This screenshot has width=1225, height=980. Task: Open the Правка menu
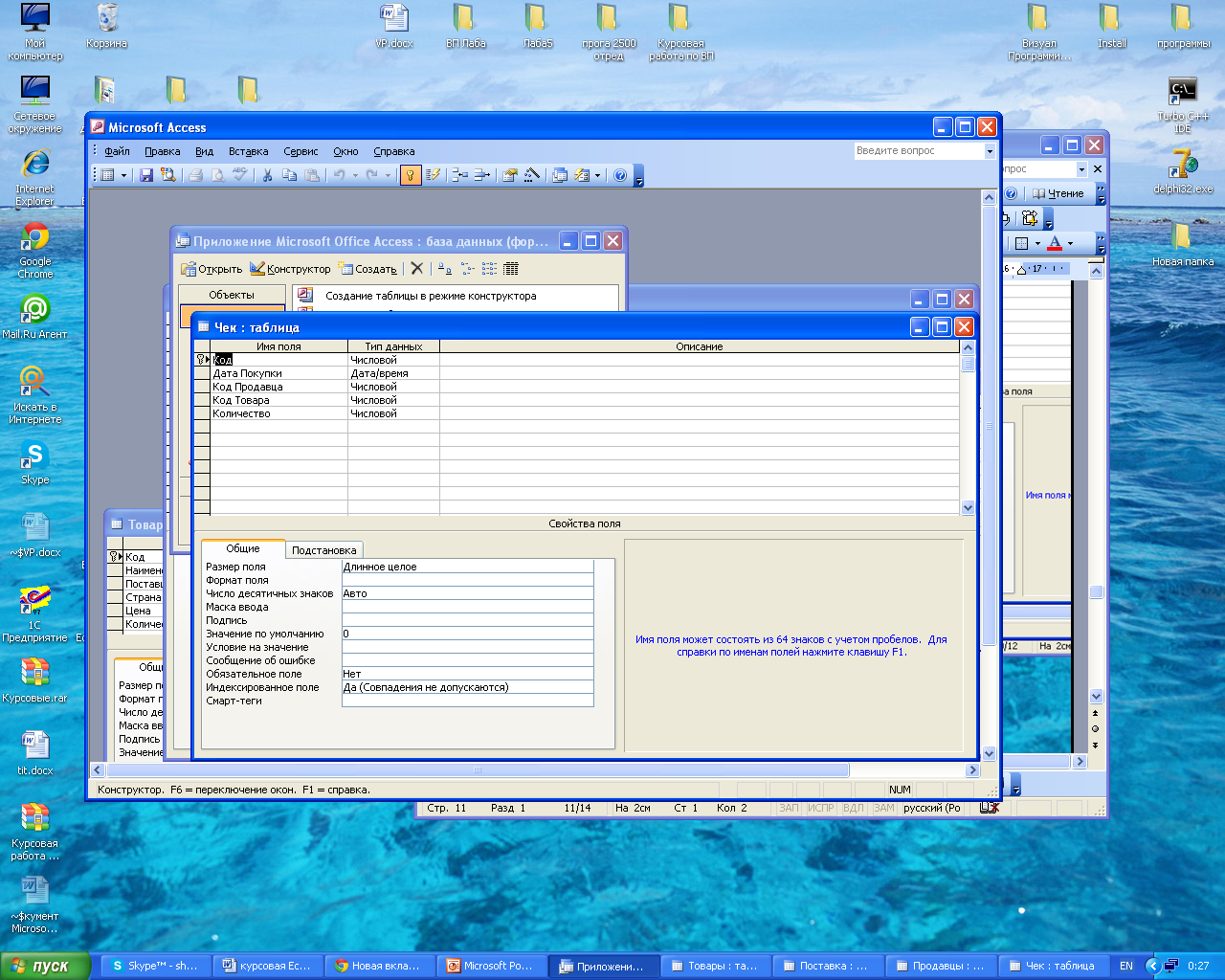[163, 151]
